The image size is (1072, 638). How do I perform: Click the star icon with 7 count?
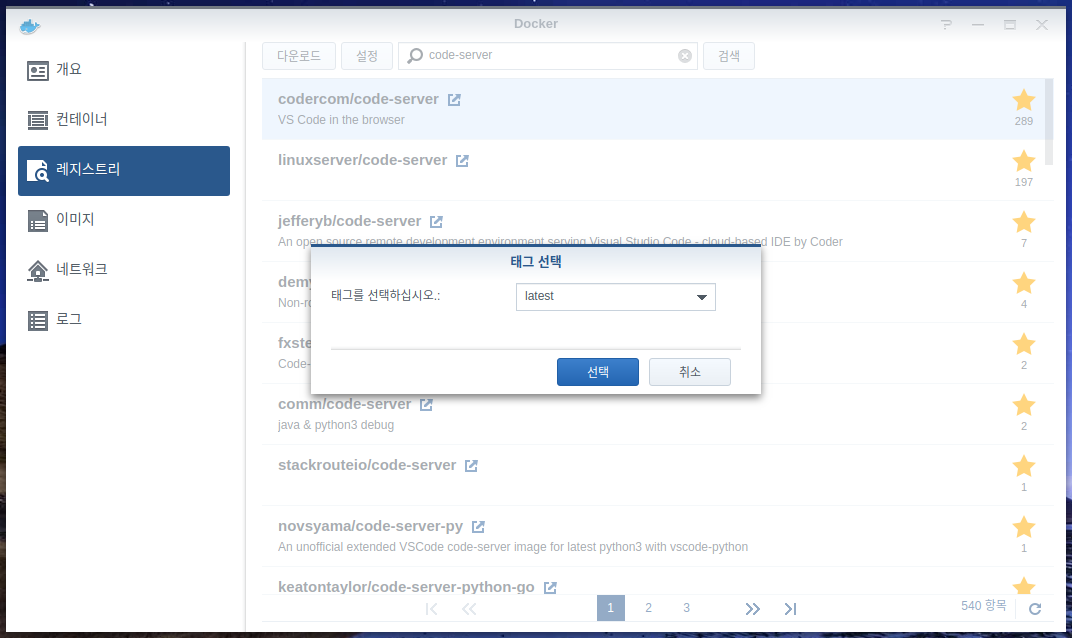coord(1023,222)
